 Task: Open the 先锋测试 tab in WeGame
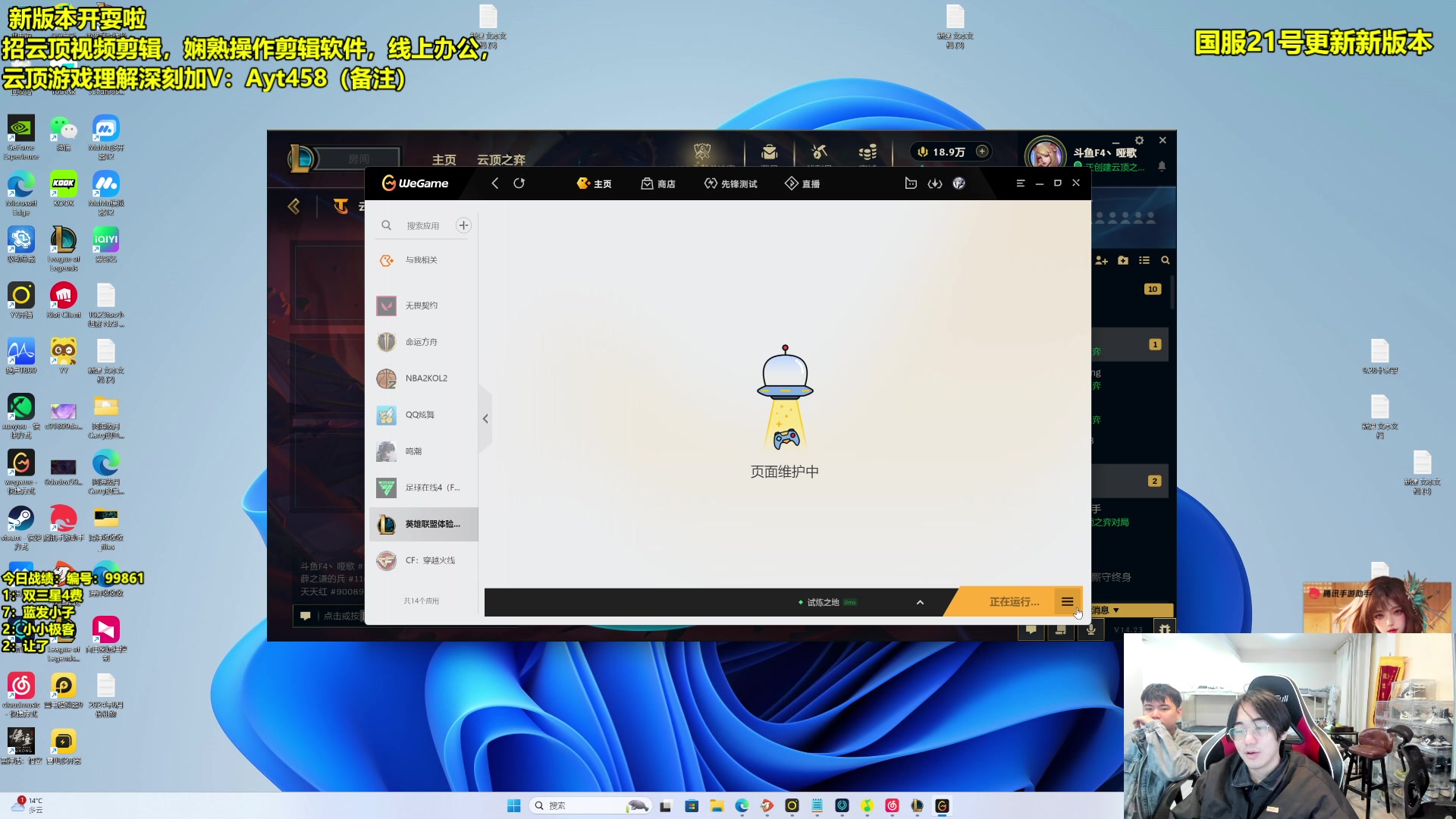pyautogui.click(x=730, y=184)
